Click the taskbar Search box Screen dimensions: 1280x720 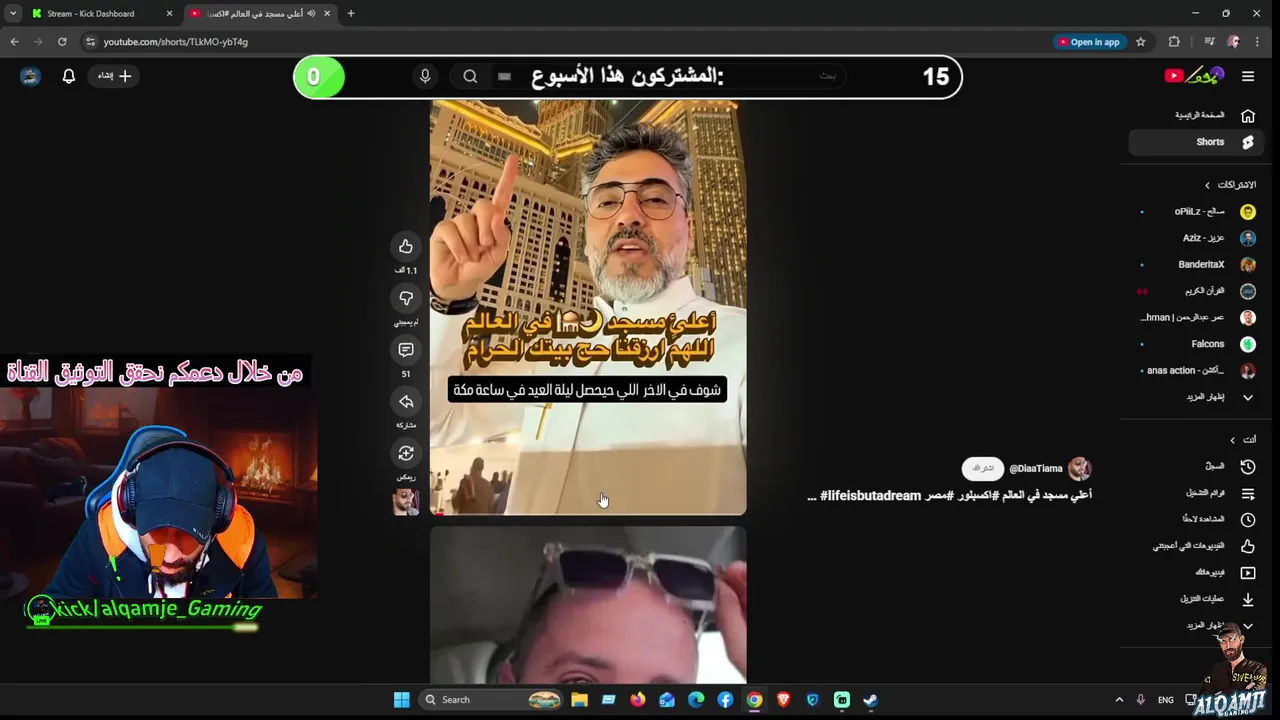493,700
